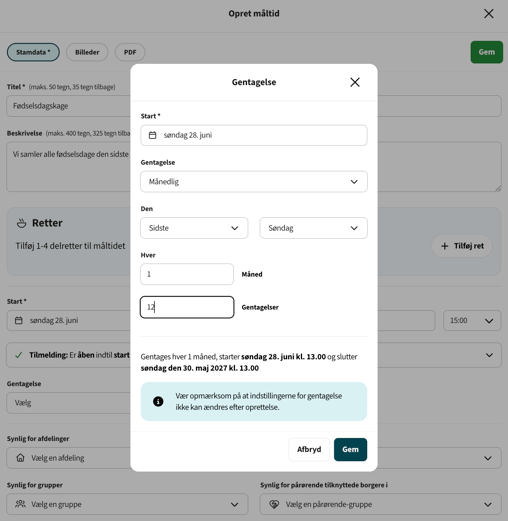Close the Gentagelse dialog with X
This screenshot has width=508, height=521.
(x=355, y=82)
